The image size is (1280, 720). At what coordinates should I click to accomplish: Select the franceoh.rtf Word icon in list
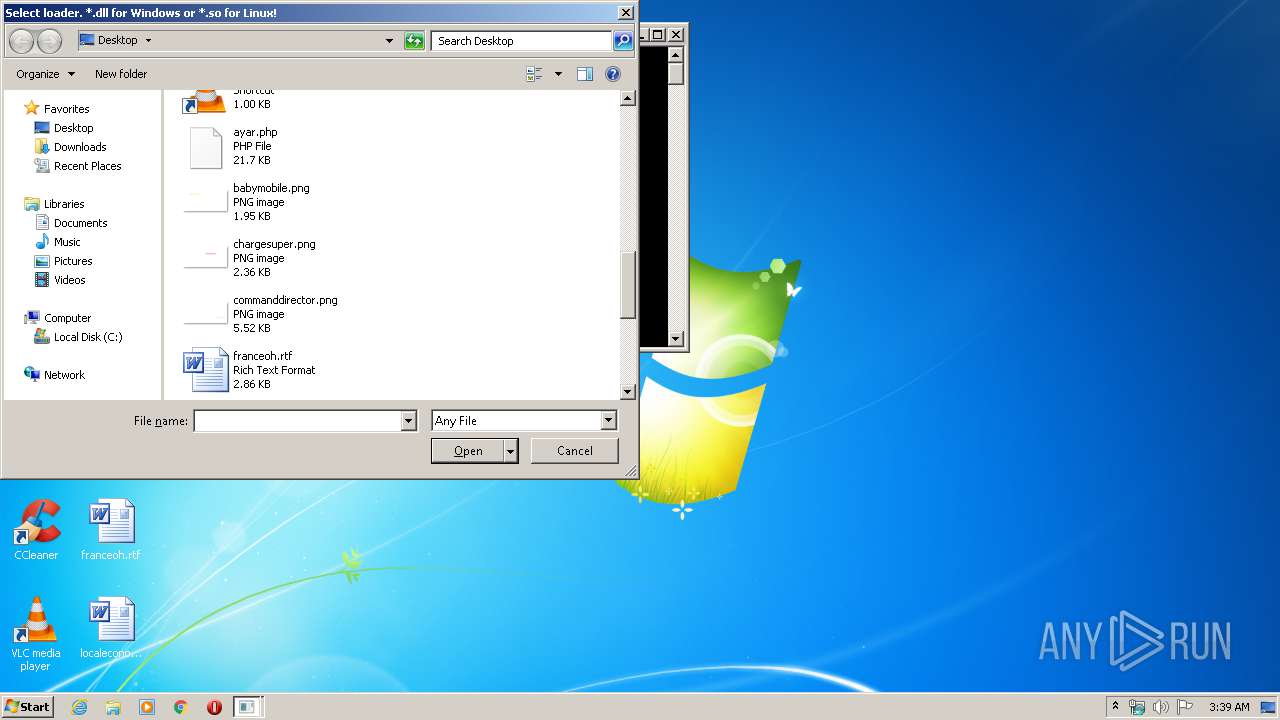(x=206, y=370)
